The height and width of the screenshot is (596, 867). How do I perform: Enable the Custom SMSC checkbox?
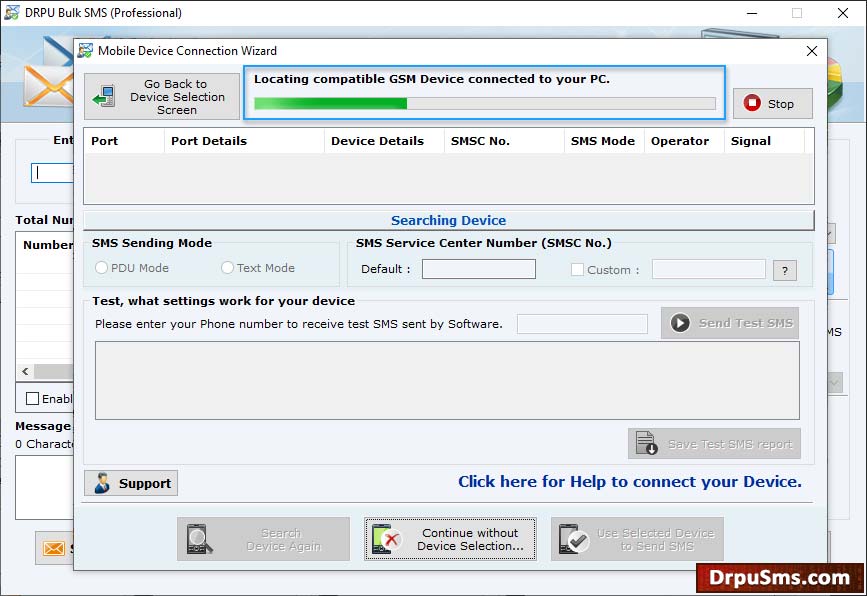point(577,269)
